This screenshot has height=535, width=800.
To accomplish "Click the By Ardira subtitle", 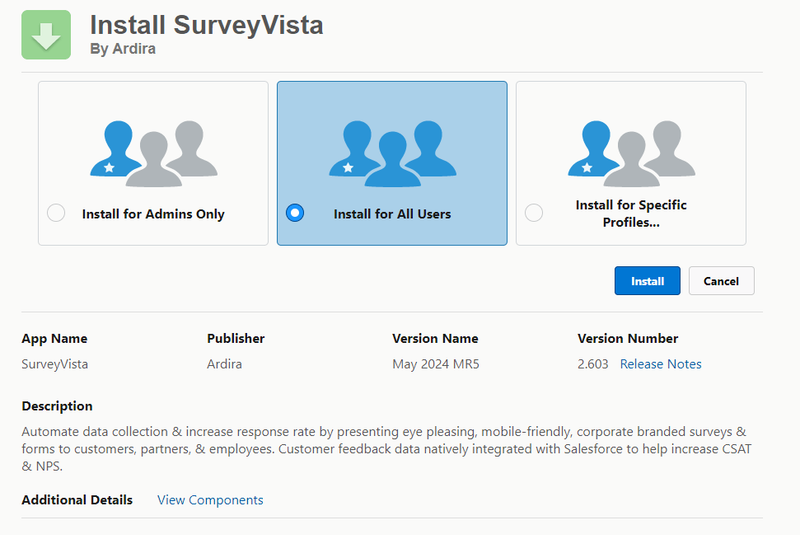I will 123,48.
